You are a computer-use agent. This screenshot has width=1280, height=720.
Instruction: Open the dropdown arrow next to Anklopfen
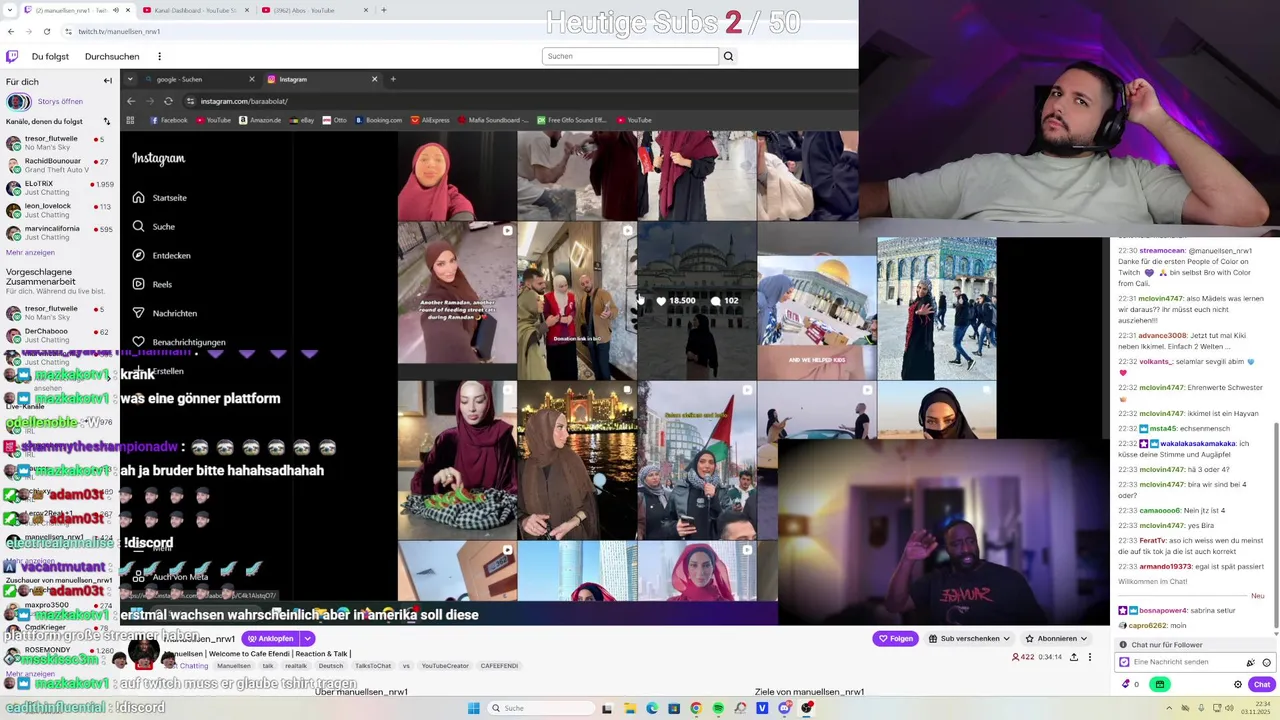pyautogui.click(x=308, y=638)
